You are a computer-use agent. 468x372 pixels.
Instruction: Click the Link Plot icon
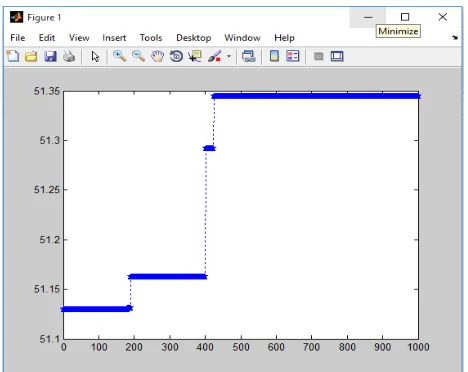pyautogui.click(x=249, y=56)
